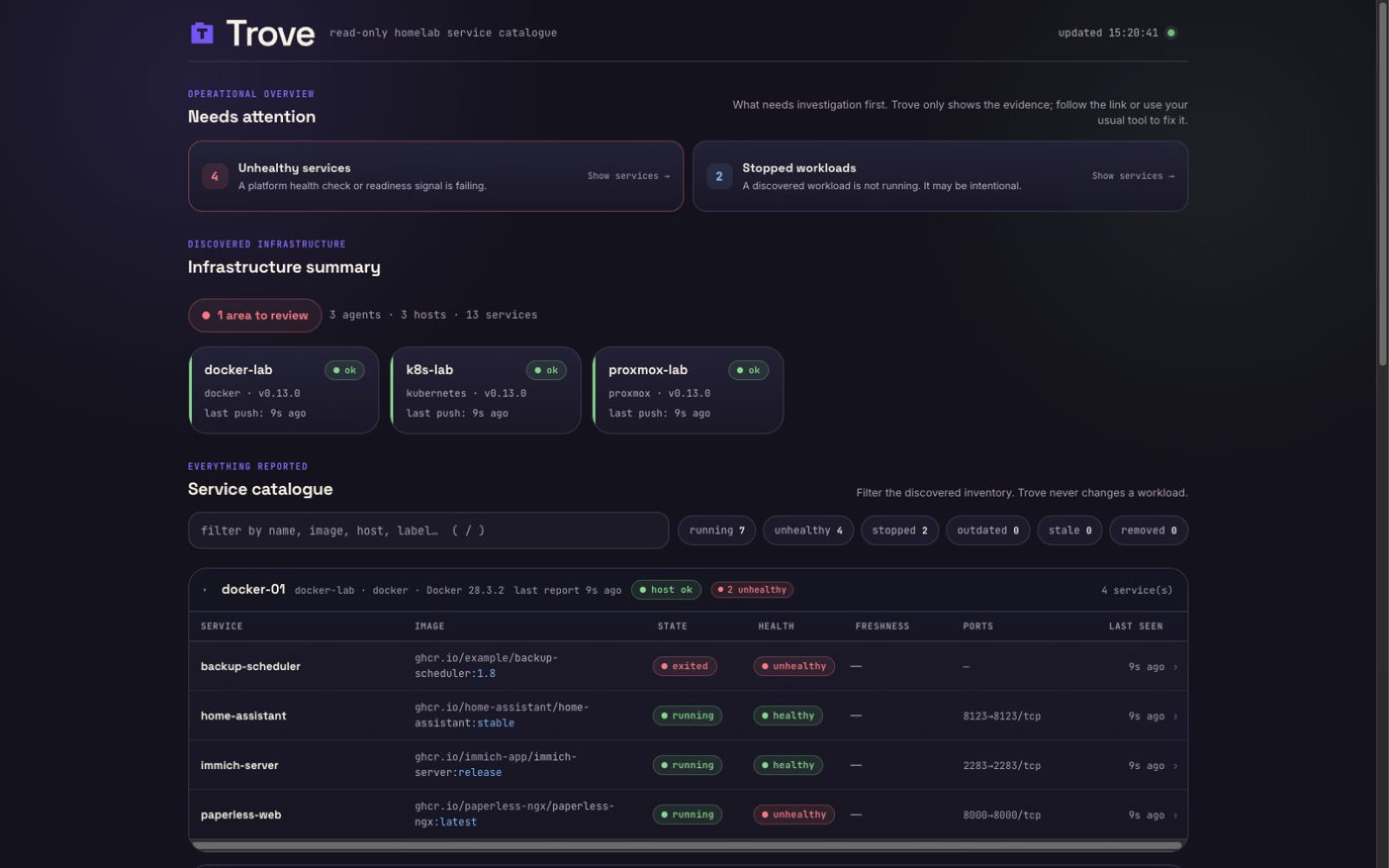
Task: Click the HEALTH column header
Action: click(776, 627)
